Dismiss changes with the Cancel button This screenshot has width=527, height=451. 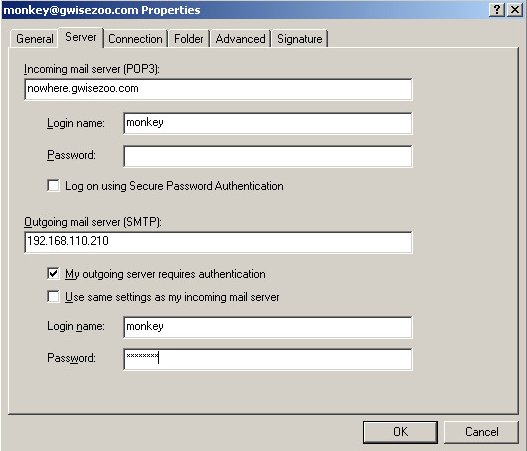point(481,432)
